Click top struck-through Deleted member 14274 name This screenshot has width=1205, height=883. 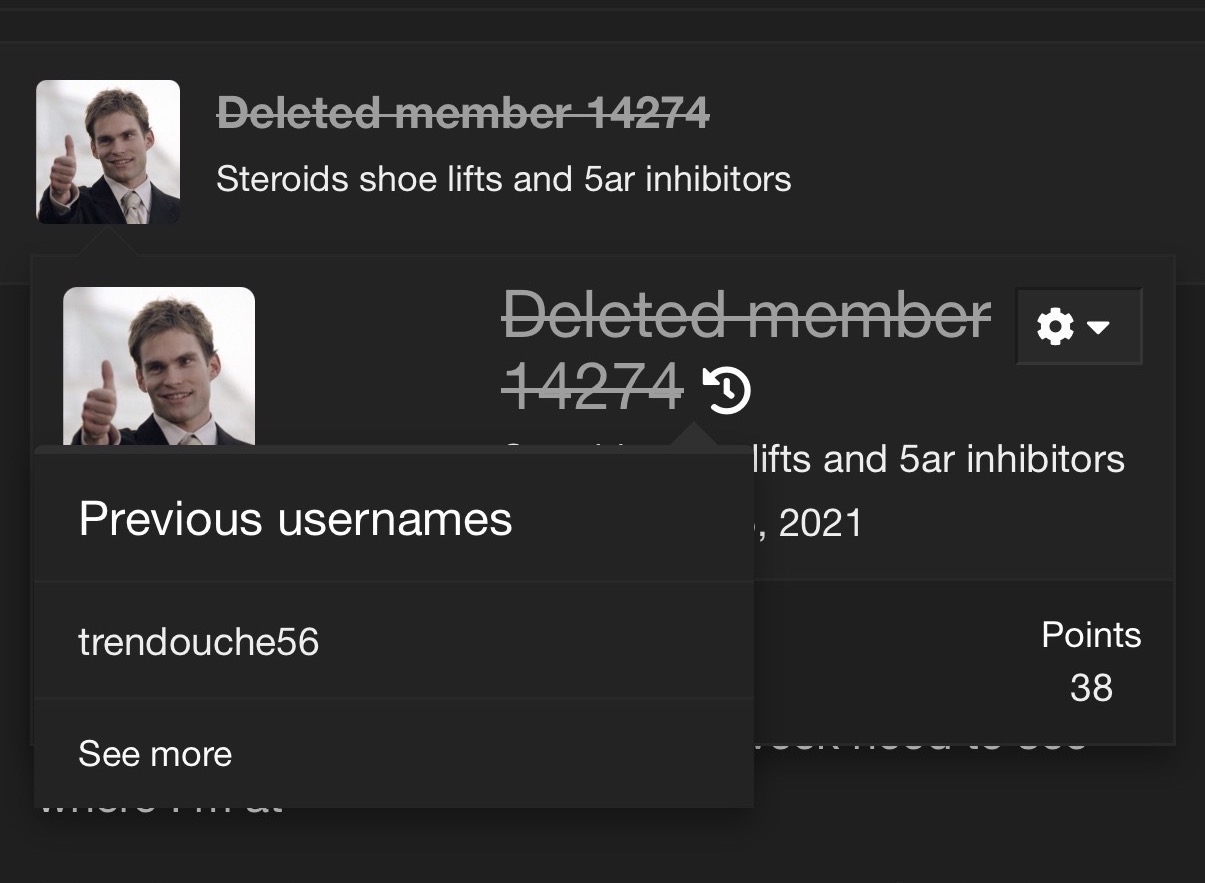coord(463,114)
